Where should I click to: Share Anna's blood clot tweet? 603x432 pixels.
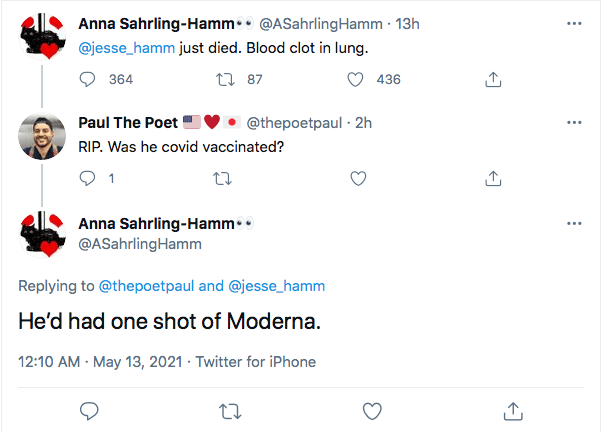(492, 79)
